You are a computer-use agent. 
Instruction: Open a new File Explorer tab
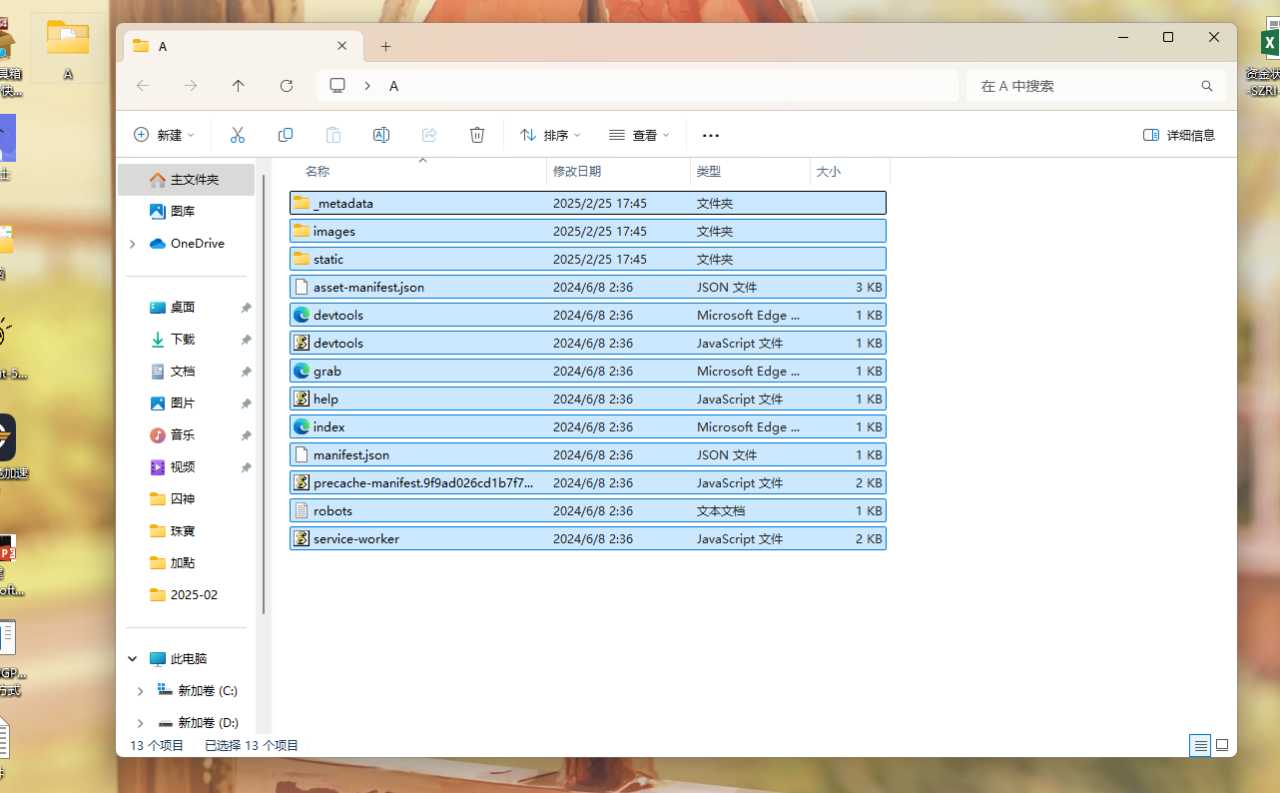pos(386,45)
